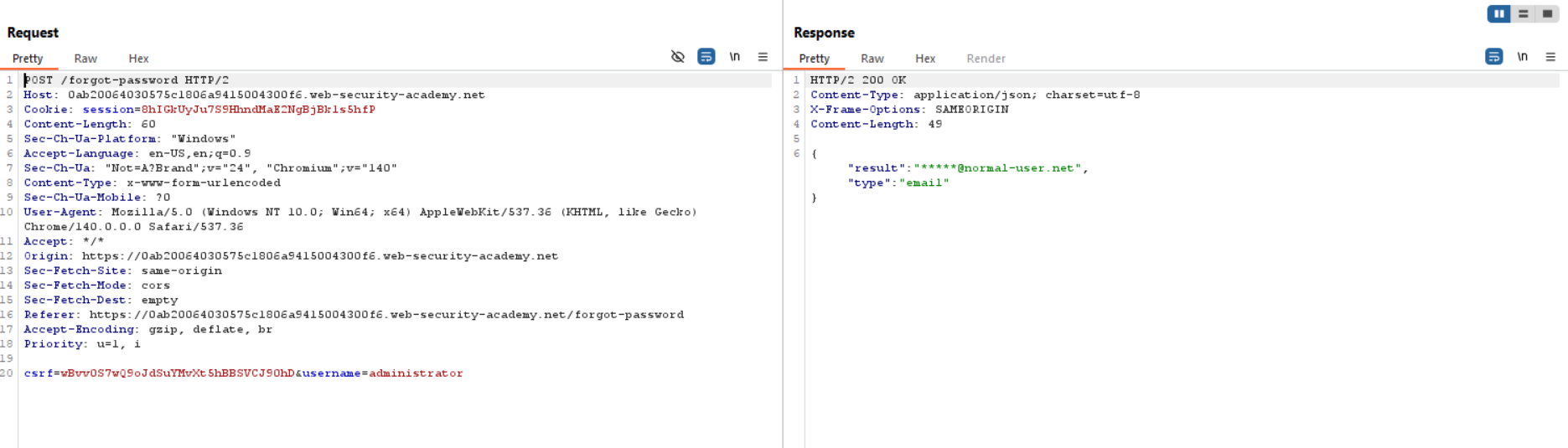Switch to combined tabbed layout view
The height and width of the screenshot is (448, 1568).
(1547, 13)
